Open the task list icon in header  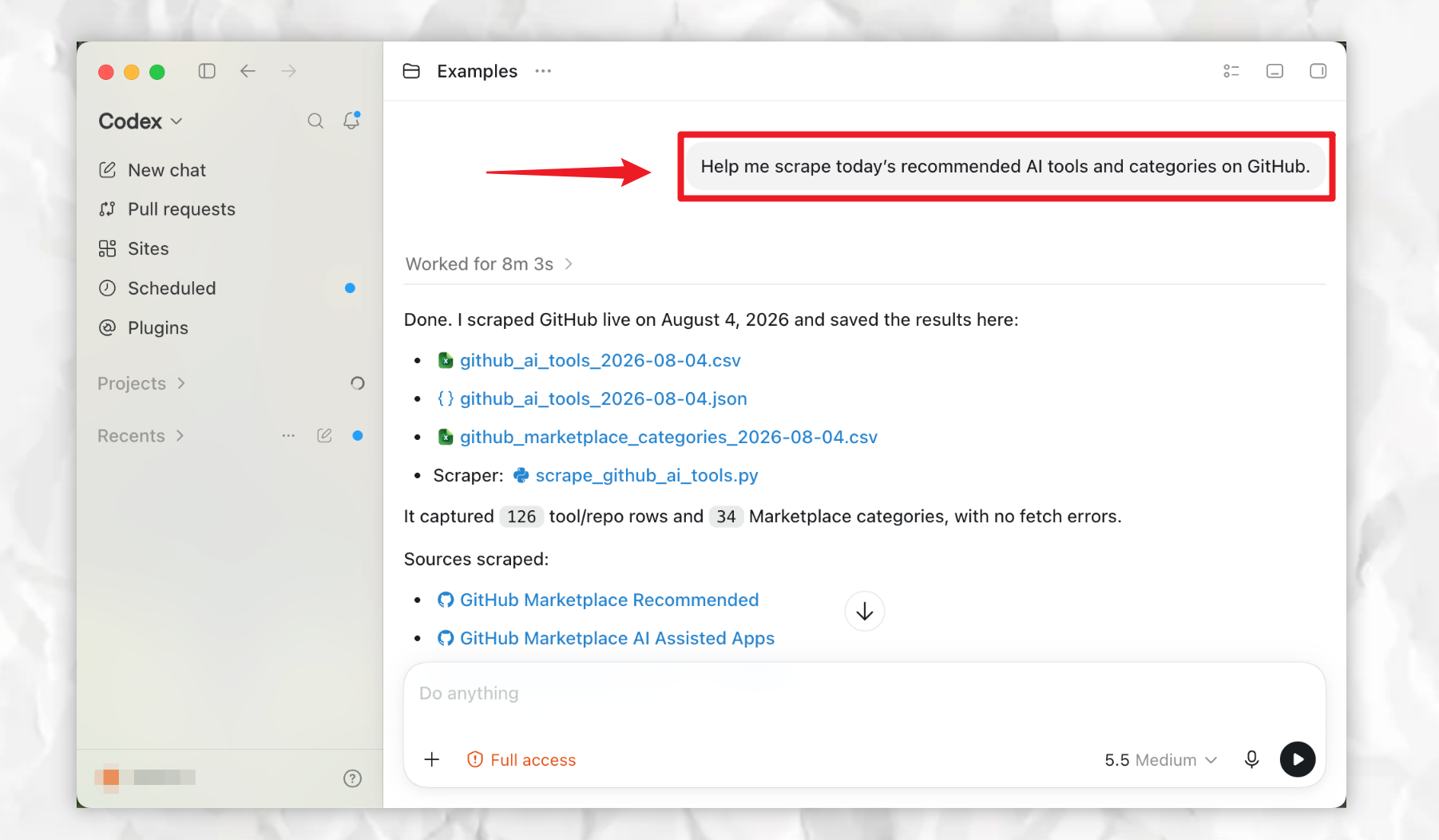tap(1231, 71)
